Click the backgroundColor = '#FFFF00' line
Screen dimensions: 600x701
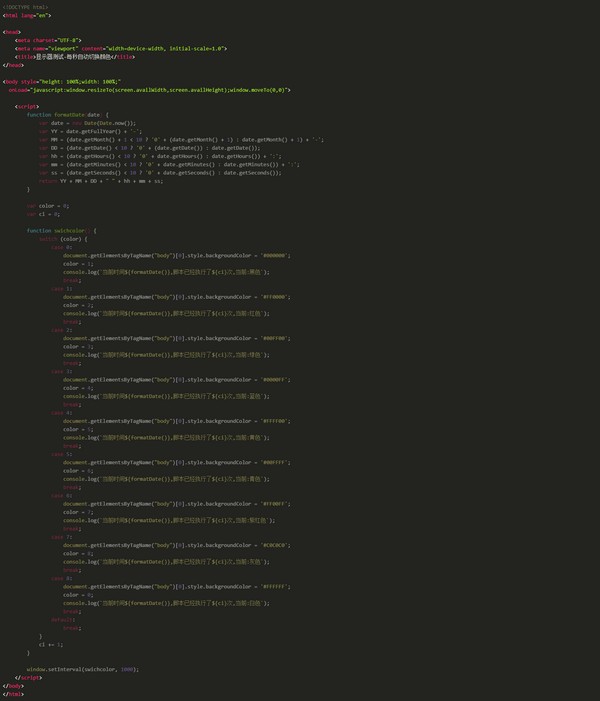[x=177, y=421]
